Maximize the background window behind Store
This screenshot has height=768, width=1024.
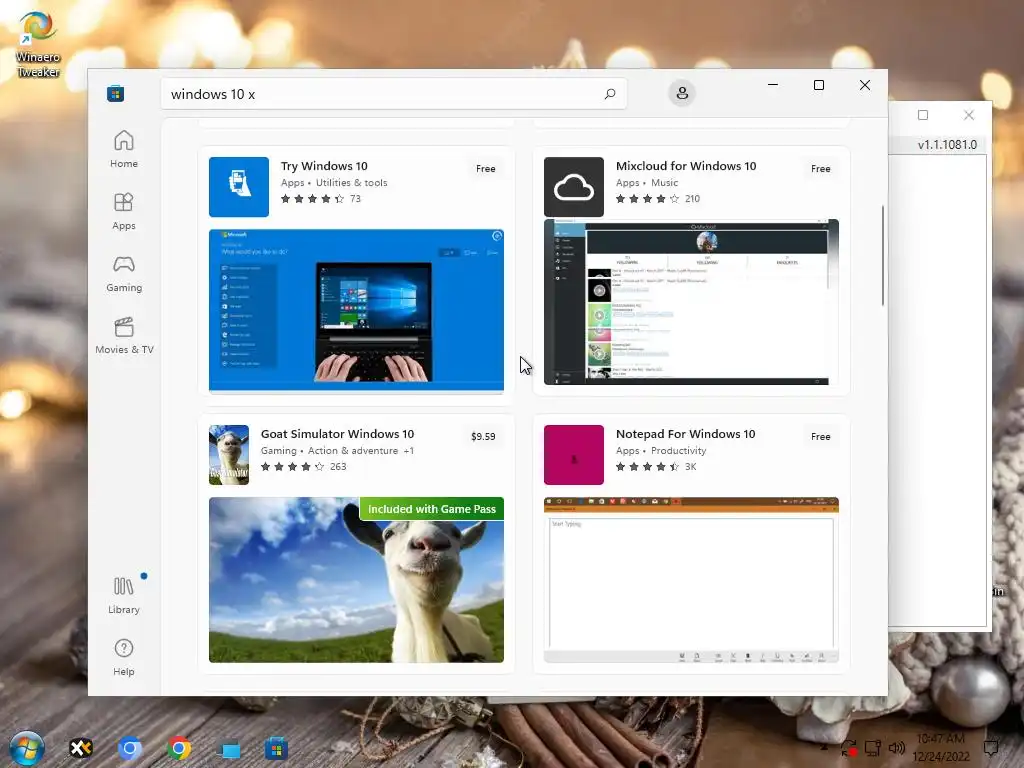(x=922, y=115)
